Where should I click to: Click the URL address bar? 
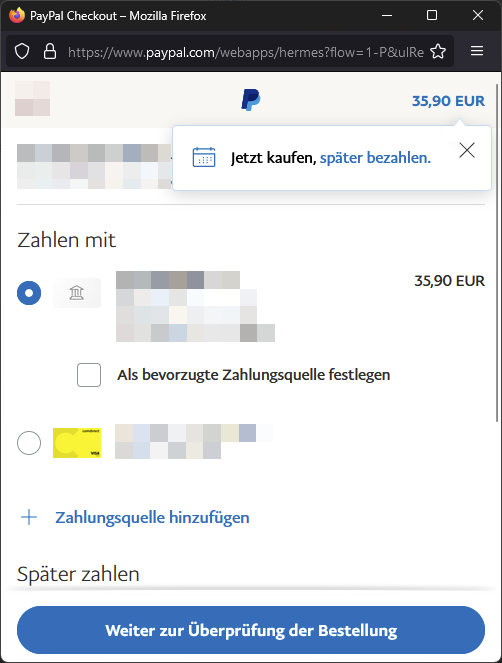[245, 52]
